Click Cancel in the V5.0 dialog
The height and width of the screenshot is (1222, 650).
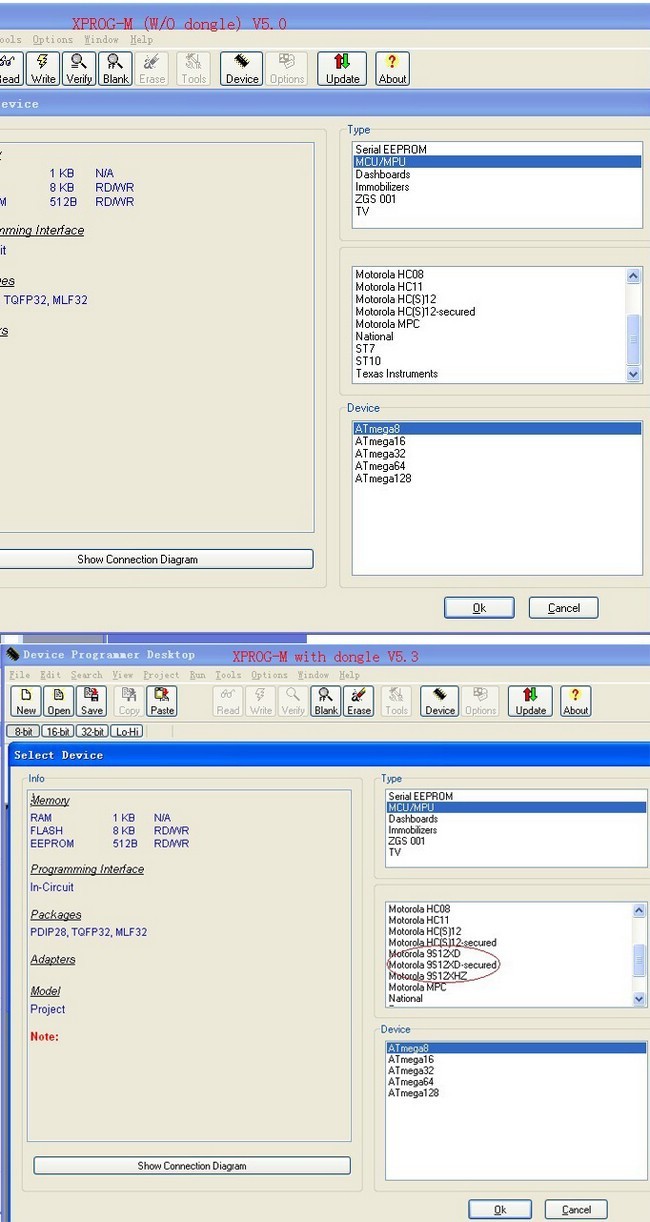[x=563, y=608]
